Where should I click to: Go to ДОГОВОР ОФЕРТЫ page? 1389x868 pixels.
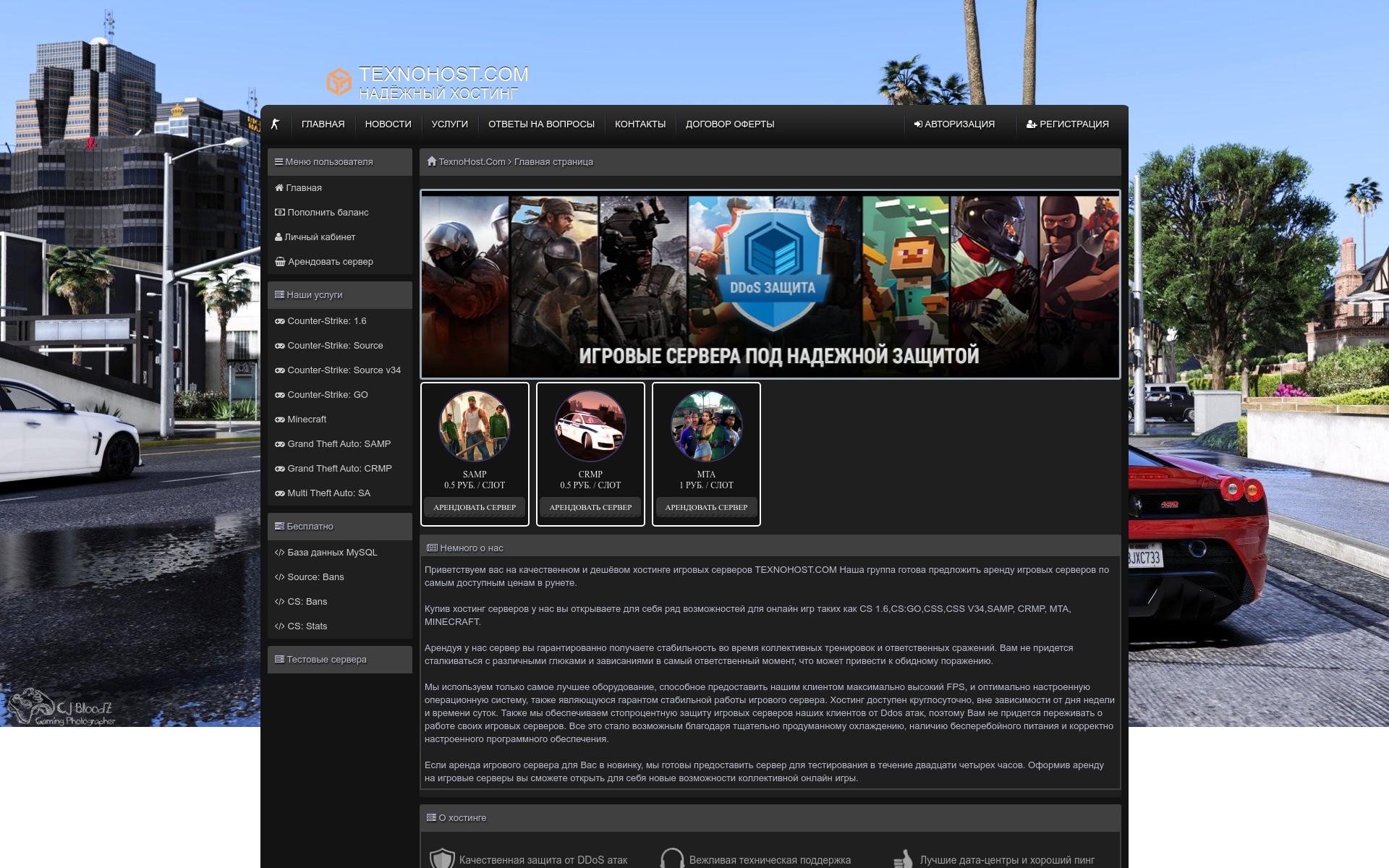click(x=730, y=124)
